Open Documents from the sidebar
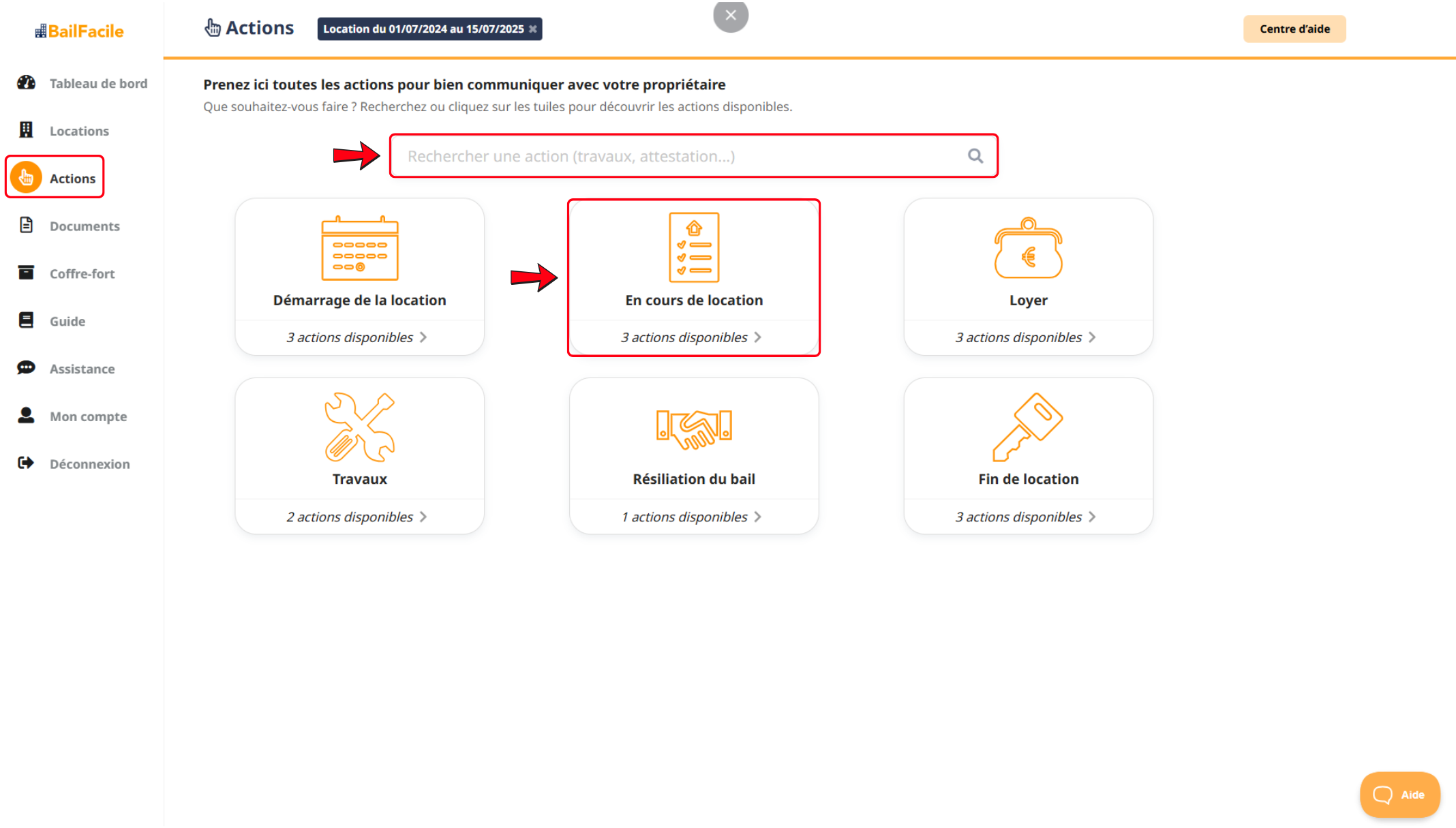Image resolution: width=1456 pixels, height=828 pixels. [x=85, y=226]
